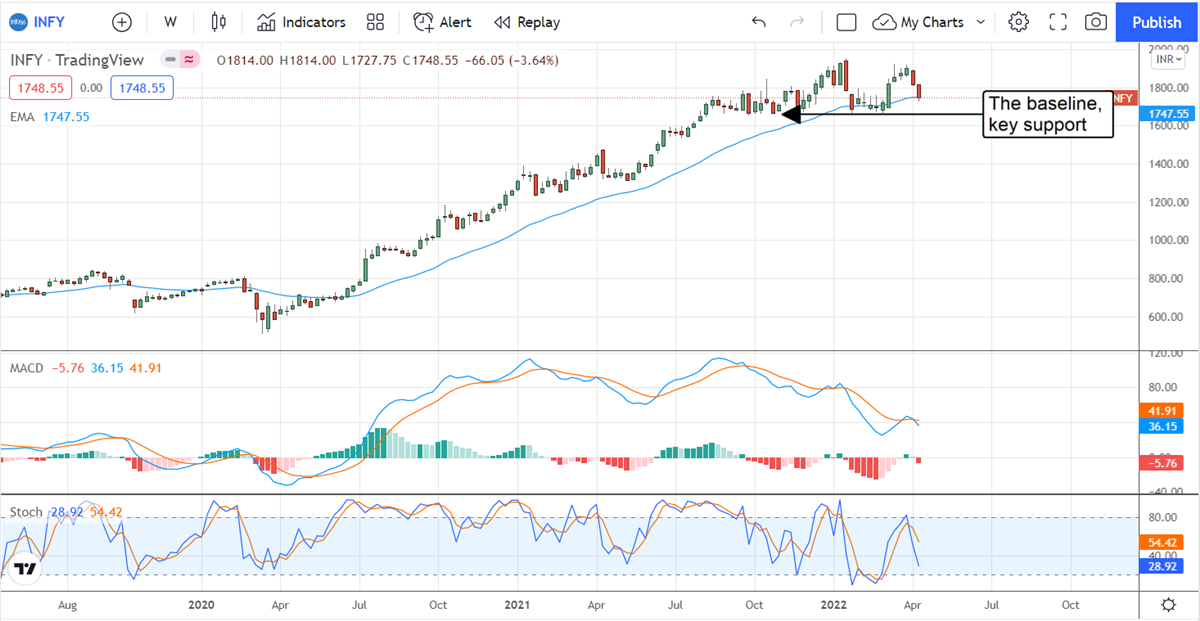
Task: Undo the last chart action
Action: pos(759,22)
